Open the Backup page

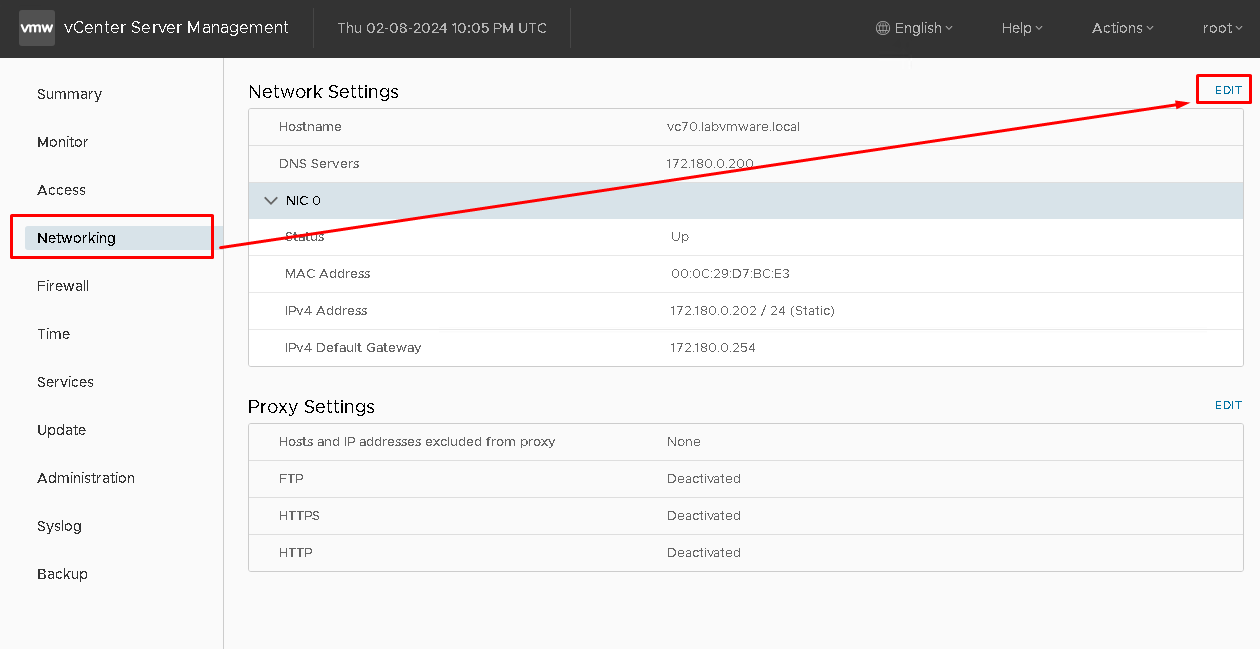tap(62, 574)
